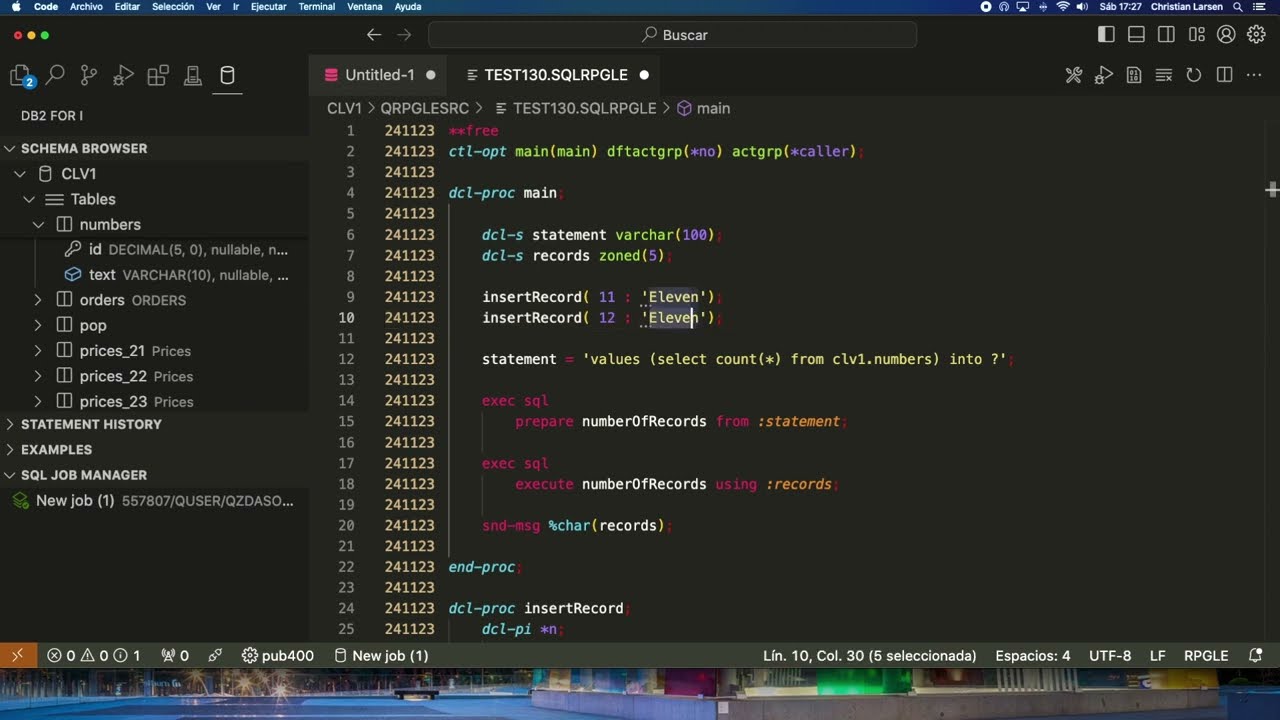Toggle the bottom panel layout icon
Screen dimensions: 1280x720
point(1136,35)
